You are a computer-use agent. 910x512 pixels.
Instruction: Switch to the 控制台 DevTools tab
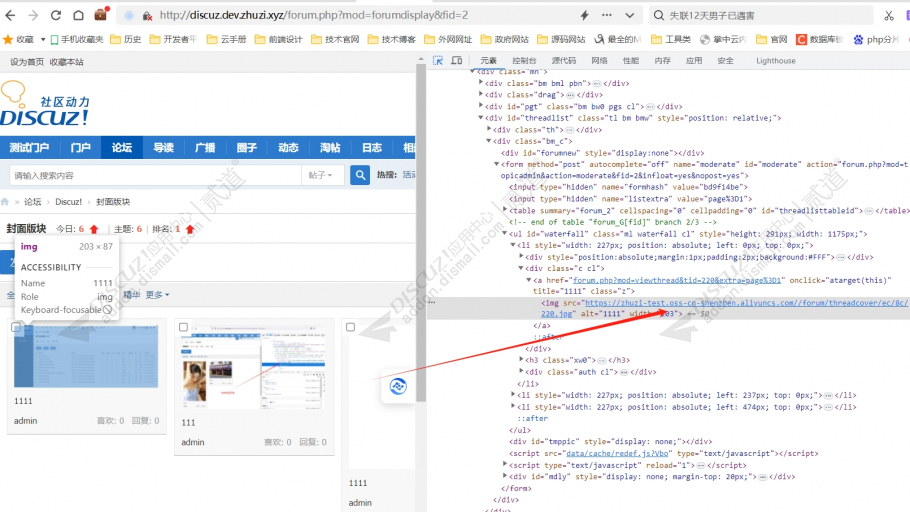tap(524, 61)
